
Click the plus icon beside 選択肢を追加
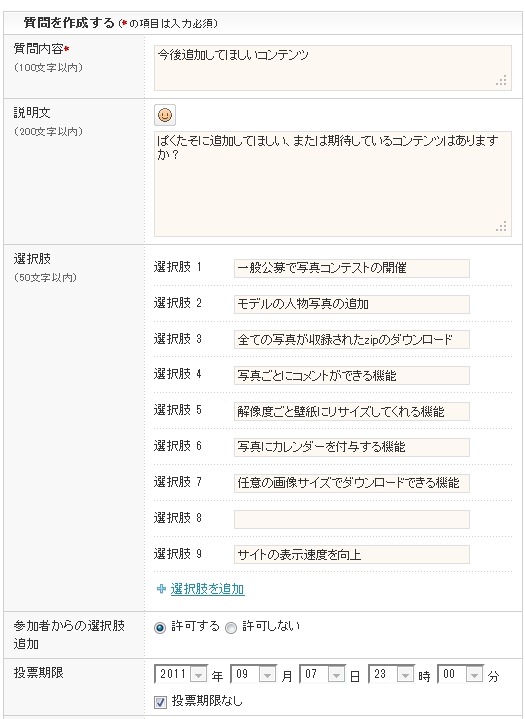point(161,589)
